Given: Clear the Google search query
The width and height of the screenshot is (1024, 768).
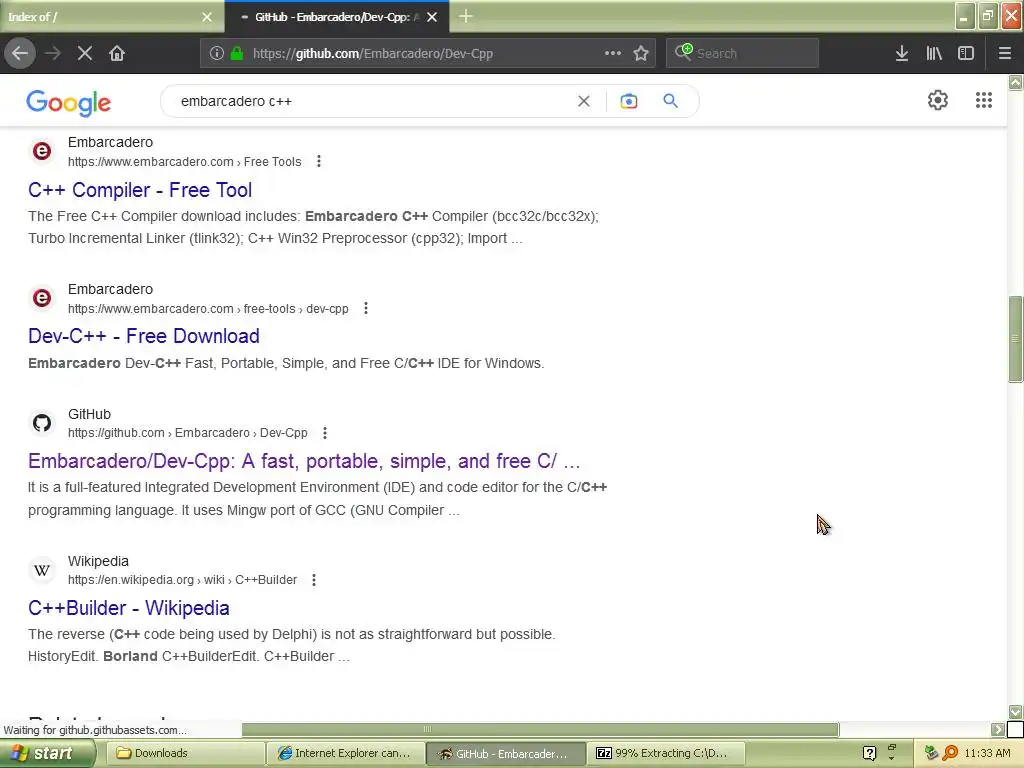Looking at the screenshot, I should (x=584, y=101).
